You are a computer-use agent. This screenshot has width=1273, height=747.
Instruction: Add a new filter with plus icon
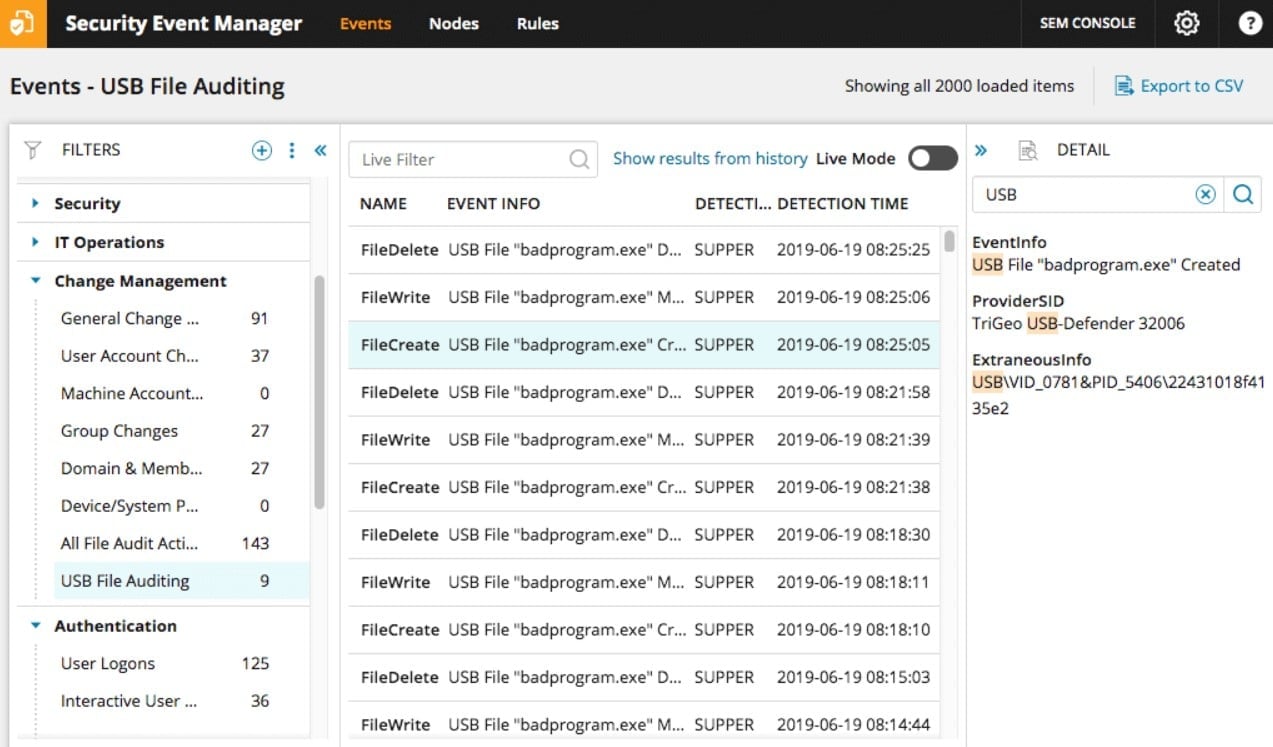pyautogui.click(x=261, y=150)
